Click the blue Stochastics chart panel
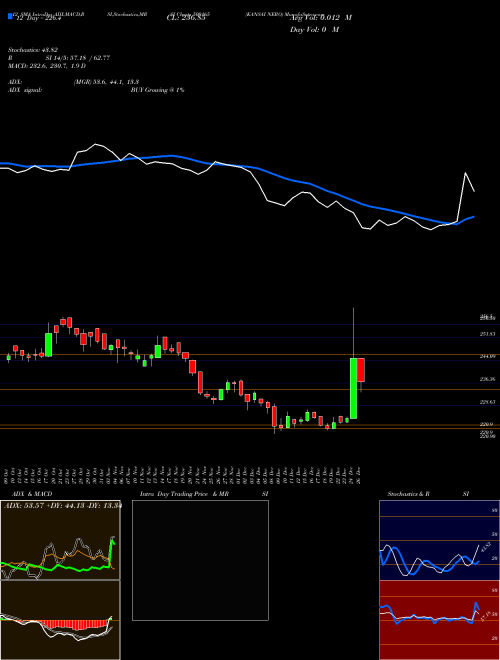This screenshot has width=500, height=660. tap(439, 540)
